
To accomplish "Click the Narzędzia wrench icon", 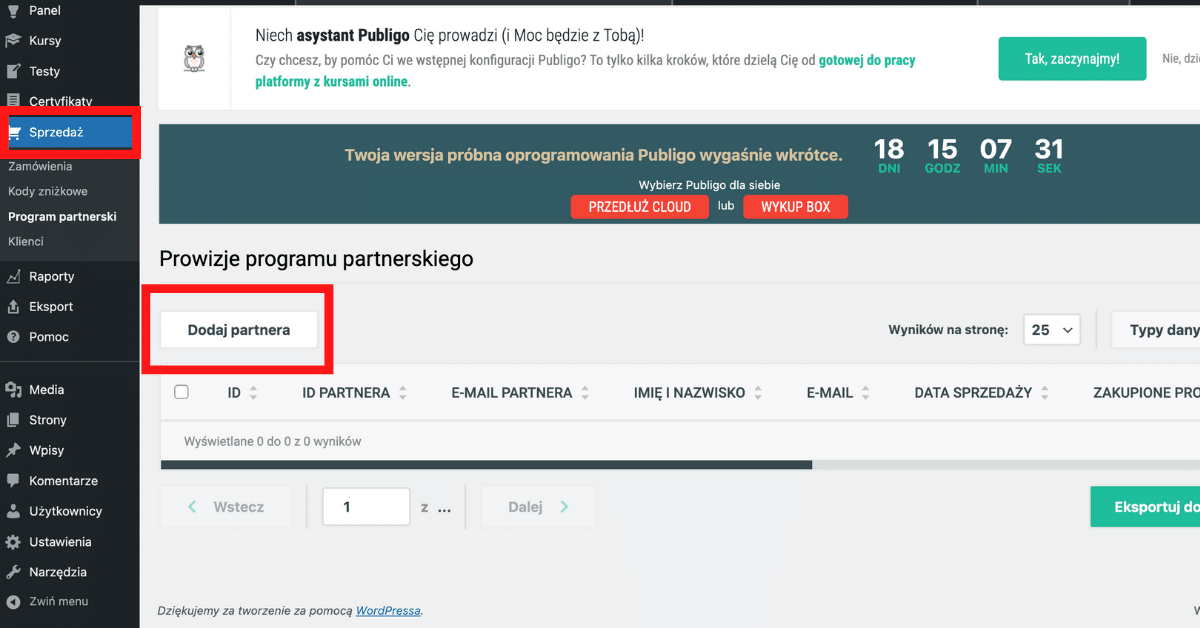I will 13,572.
